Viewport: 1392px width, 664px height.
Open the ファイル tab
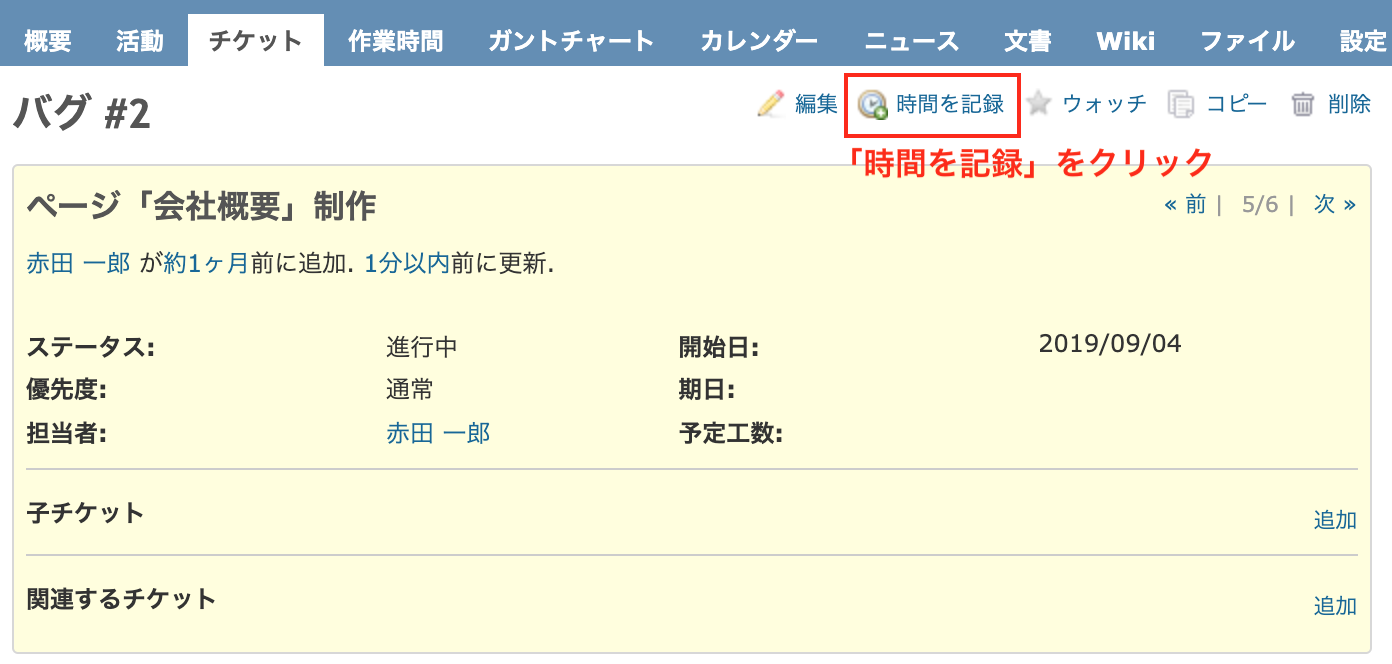pyautogui.click(x=1247, y=41)
